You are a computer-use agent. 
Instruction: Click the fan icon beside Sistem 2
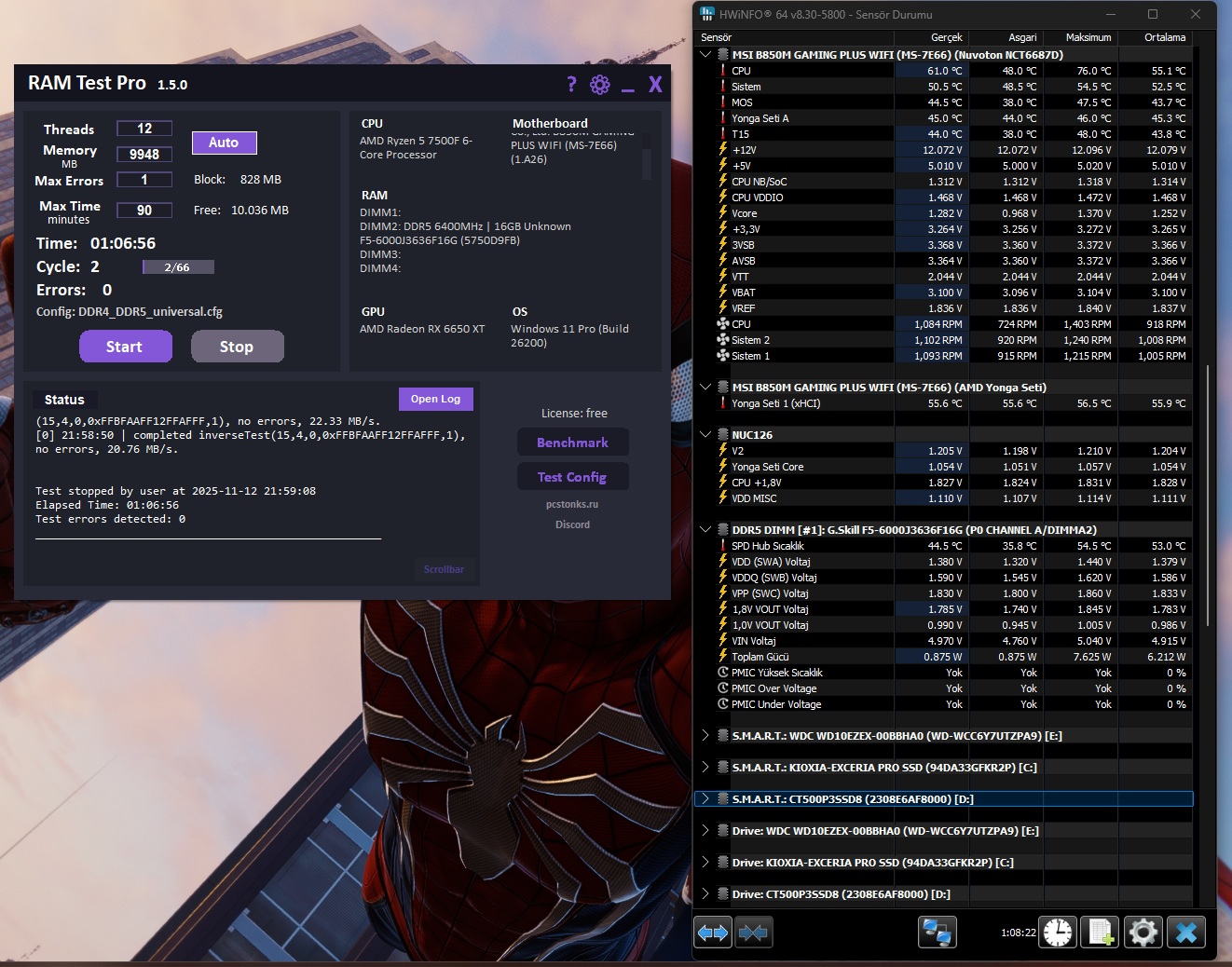pyautogui.click(x=722, y=340)
